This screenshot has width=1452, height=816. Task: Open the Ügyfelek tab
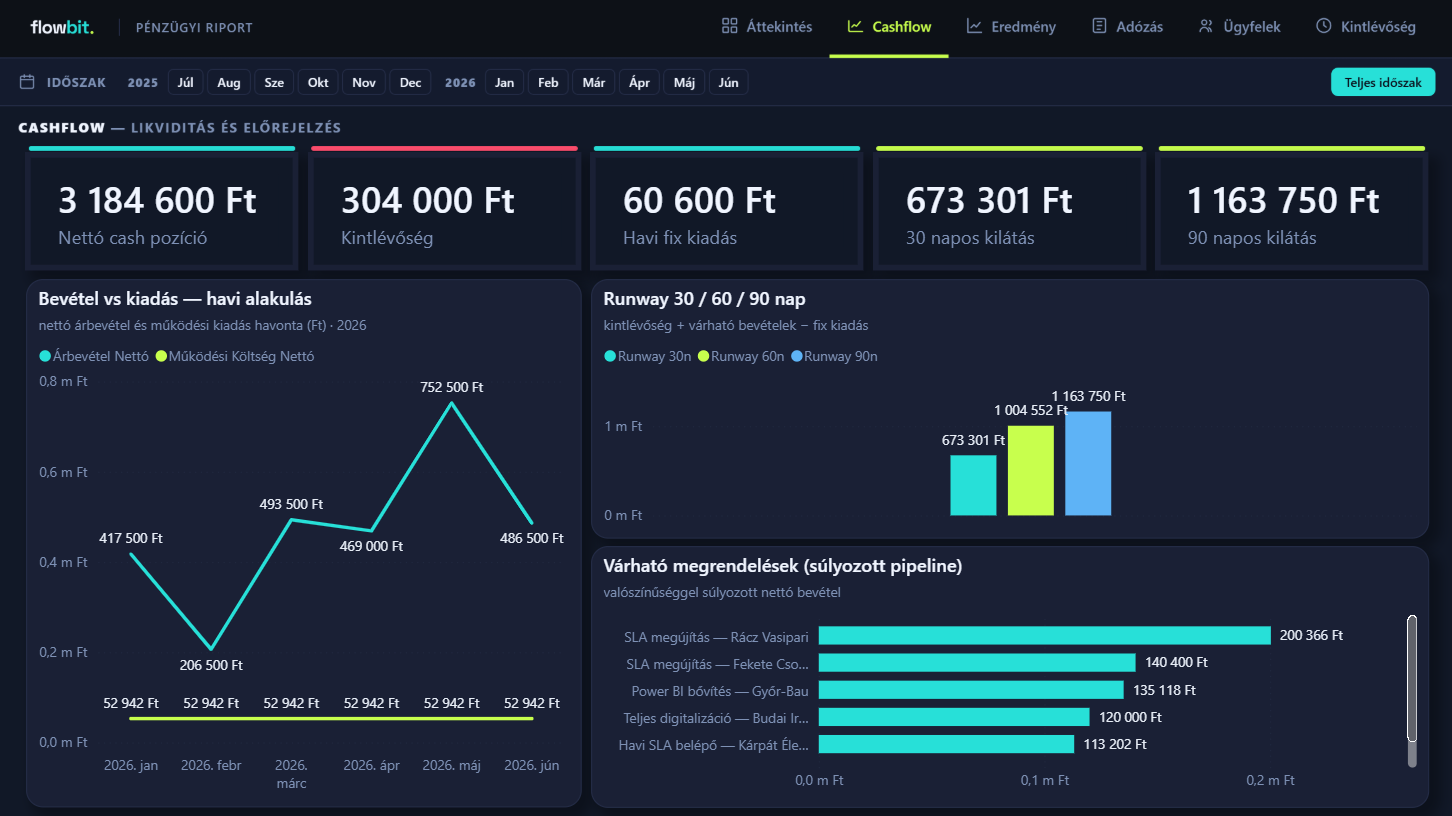point(1239,27)
